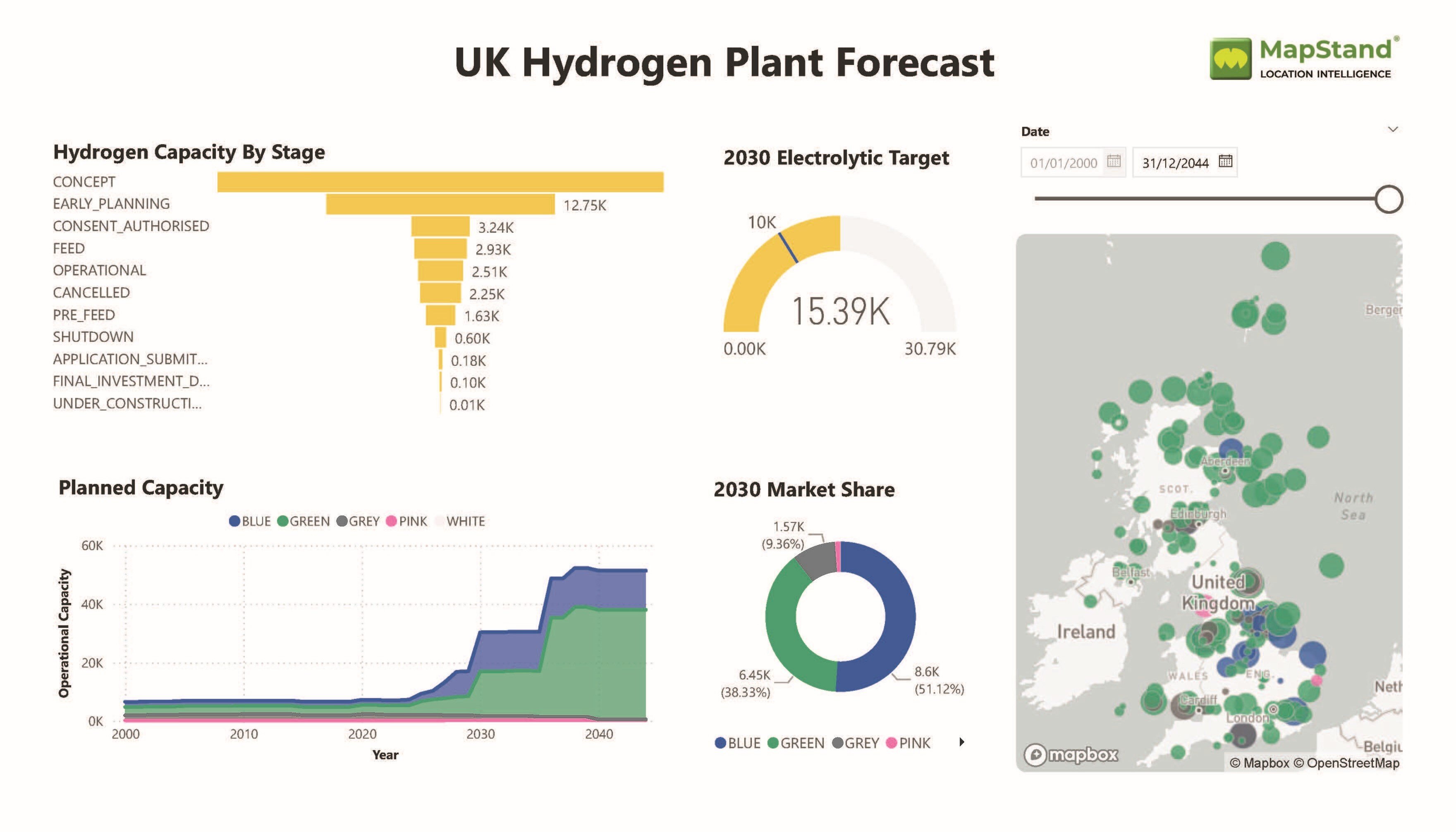Viewport: 1456px width, 832px height.
Task: Select the BLUE legend item in Planned Capacity
Action: [250, 521]
